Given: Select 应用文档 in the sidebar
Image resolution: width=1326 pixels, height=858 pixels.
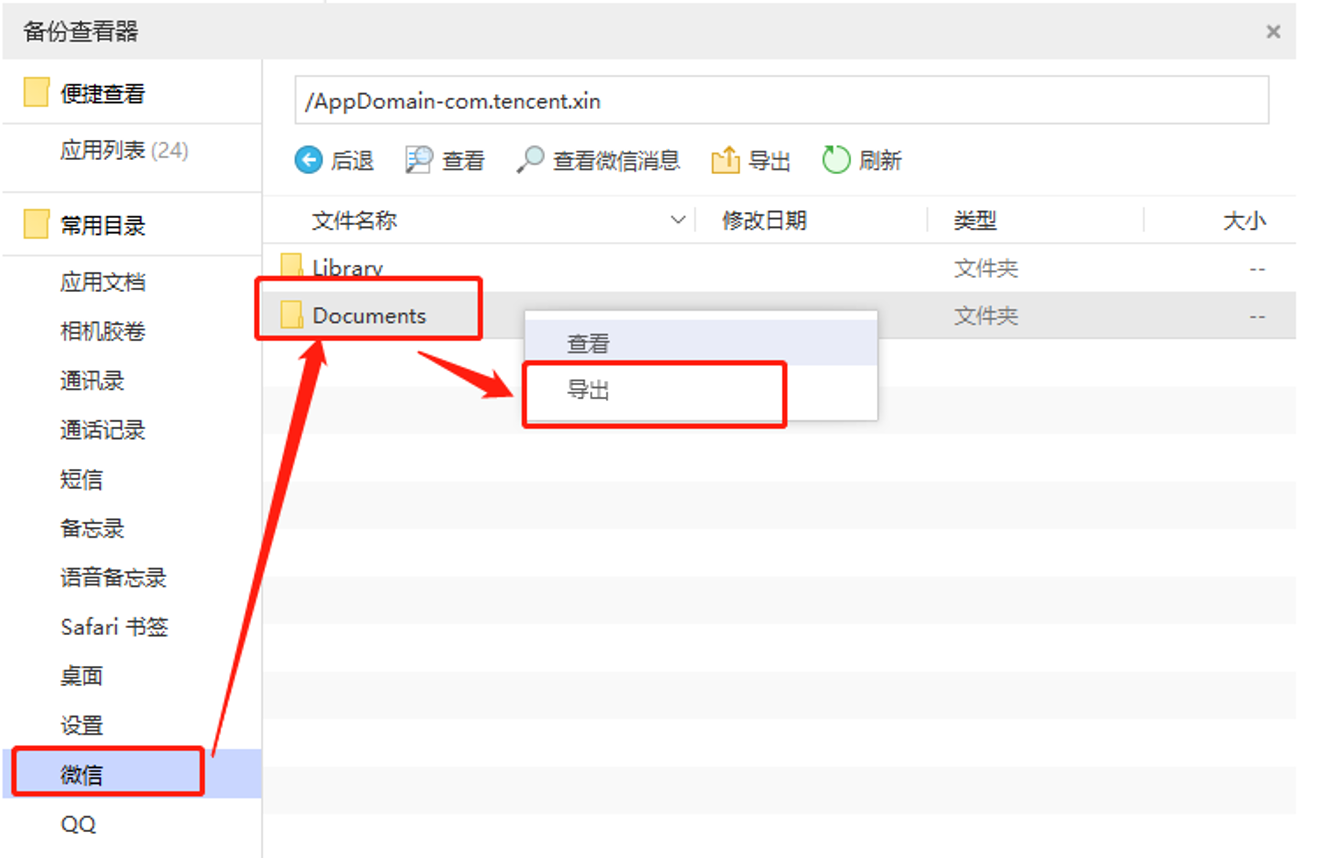Looking at the screenshot, I should point(103,282).
